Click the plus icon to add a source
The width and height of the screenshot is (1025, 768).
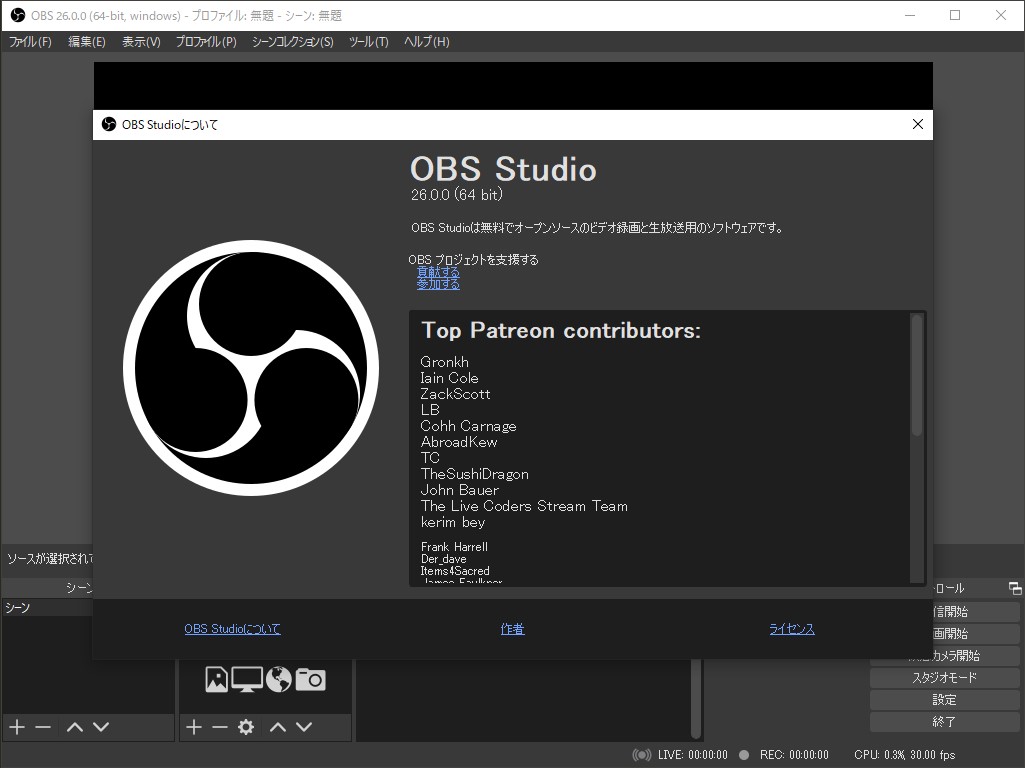pos(193,727)
